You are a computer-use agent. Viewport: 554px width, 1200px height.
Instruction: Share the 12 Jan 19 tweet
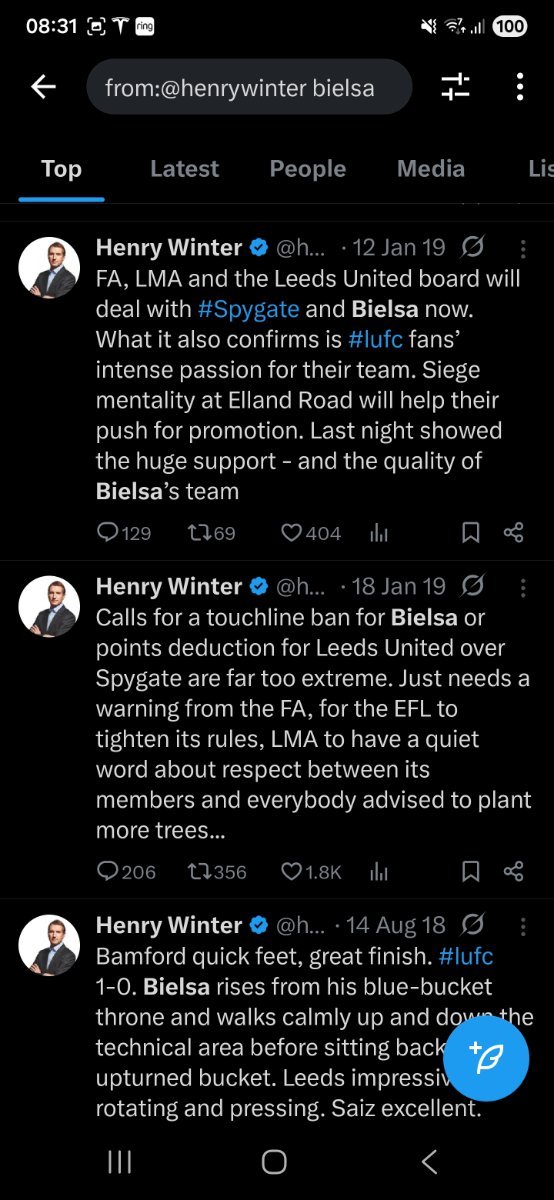point(514,533)
